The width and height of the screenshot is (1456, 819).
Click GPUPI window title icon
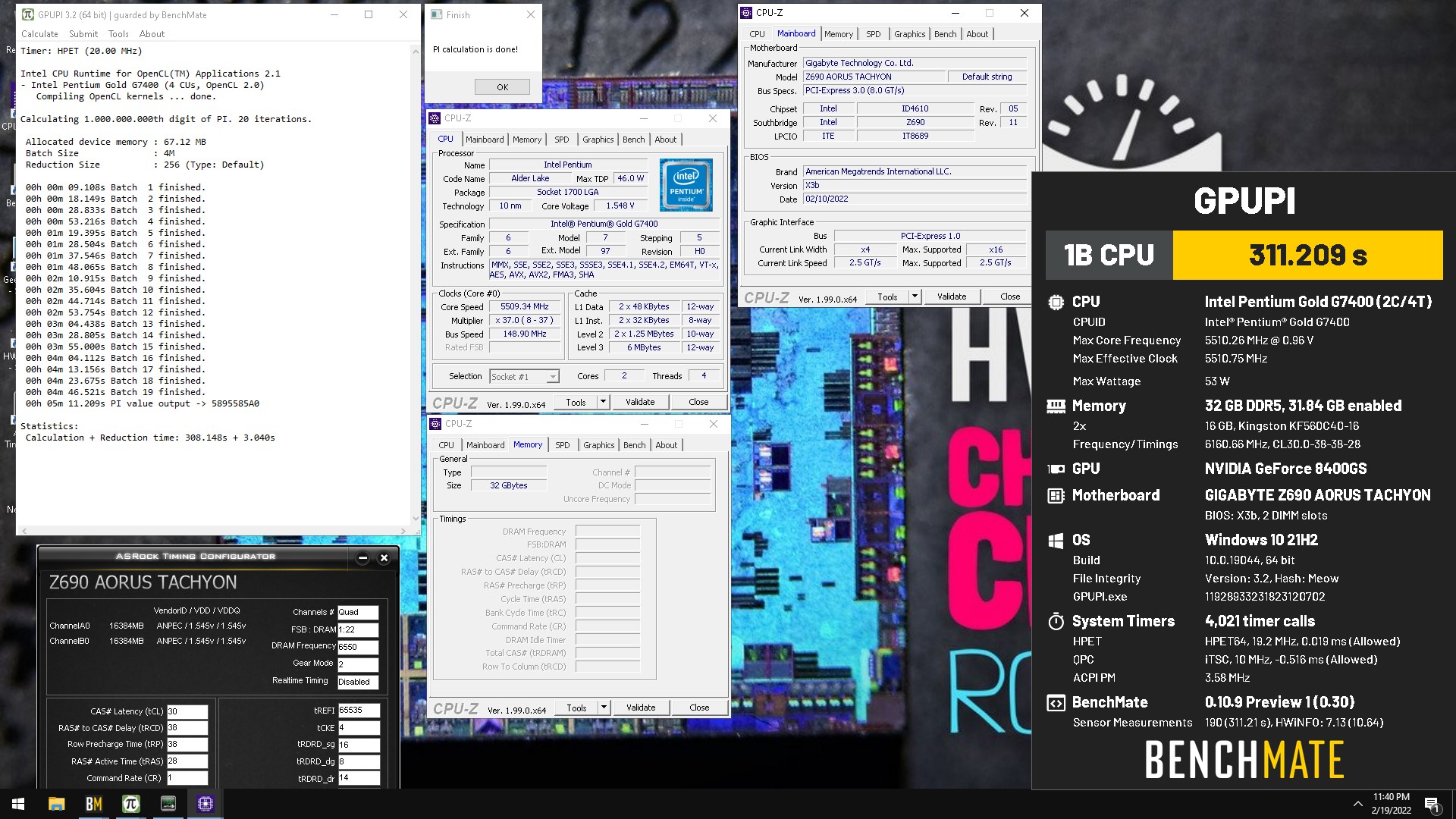pos(28,14)
